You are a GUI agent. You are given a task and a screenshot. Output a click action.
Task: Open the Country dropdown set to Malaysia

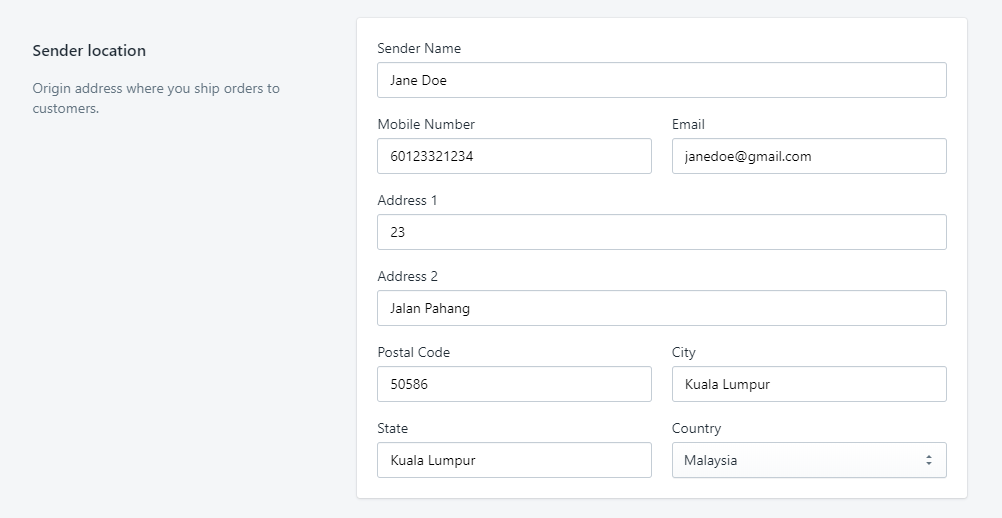[809, 460]
